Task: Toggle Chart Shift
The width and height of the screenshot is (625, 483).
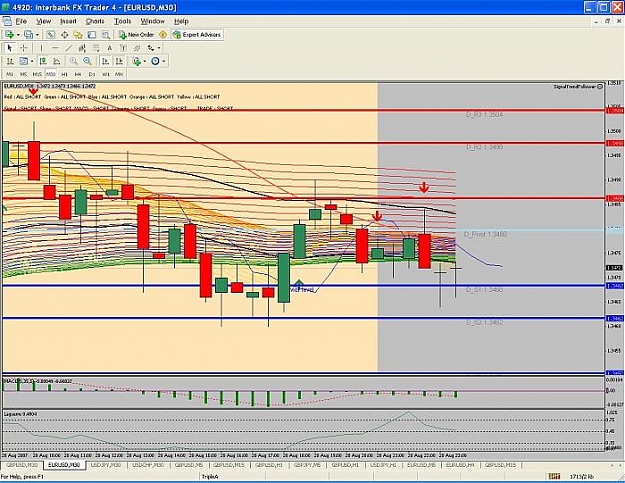Action: click(119, 61)
